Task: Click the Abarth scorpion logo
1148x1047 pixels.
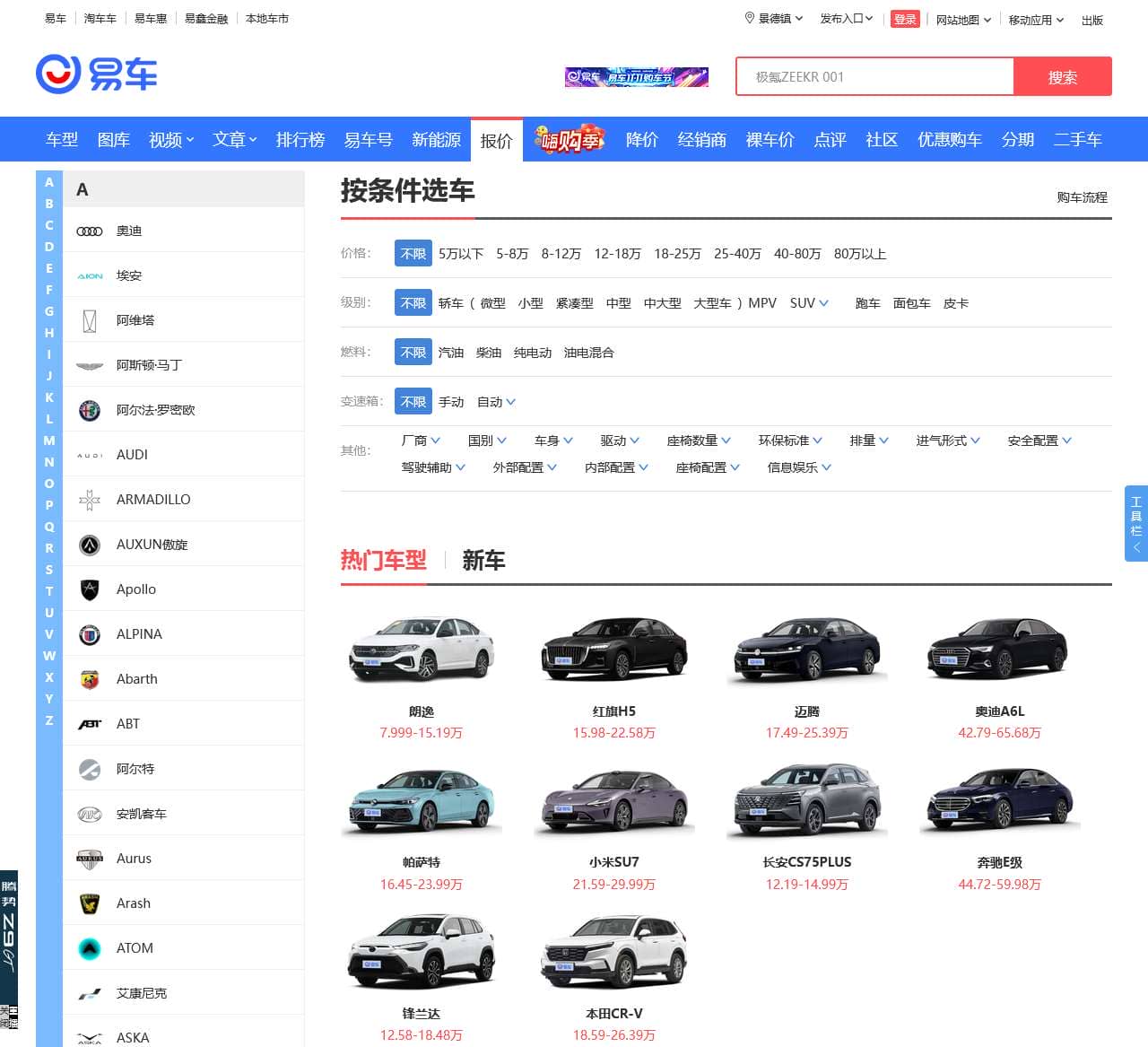Action: 90,679
